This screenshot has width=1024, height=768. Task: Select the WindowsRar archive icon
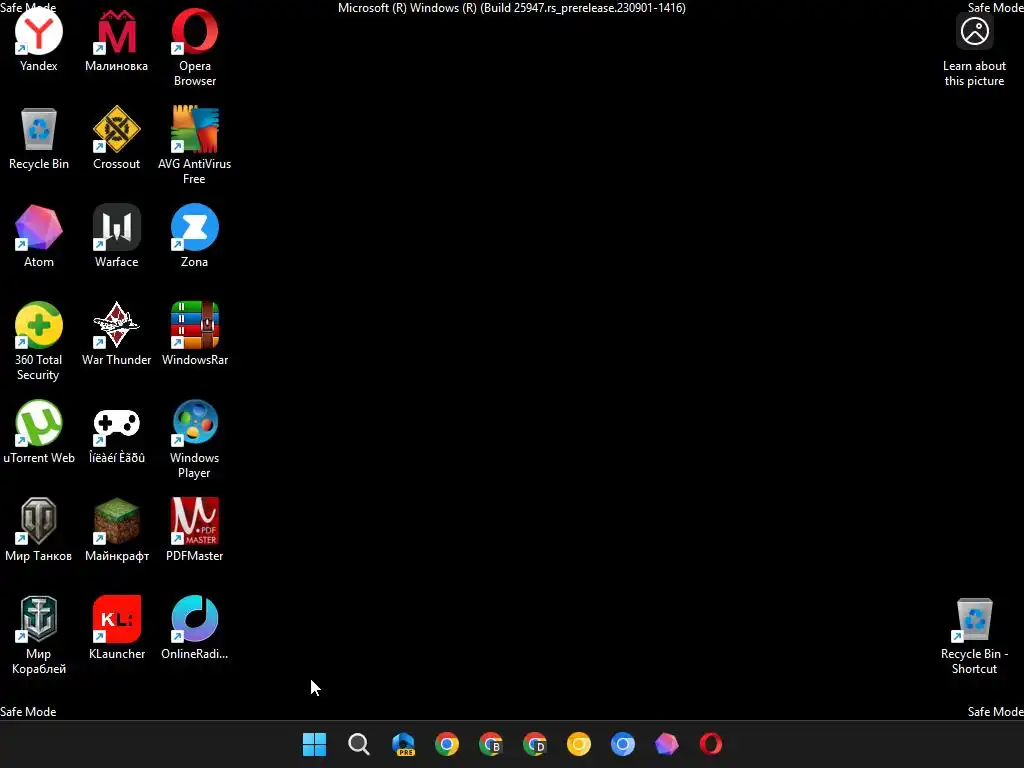(195, 325)
